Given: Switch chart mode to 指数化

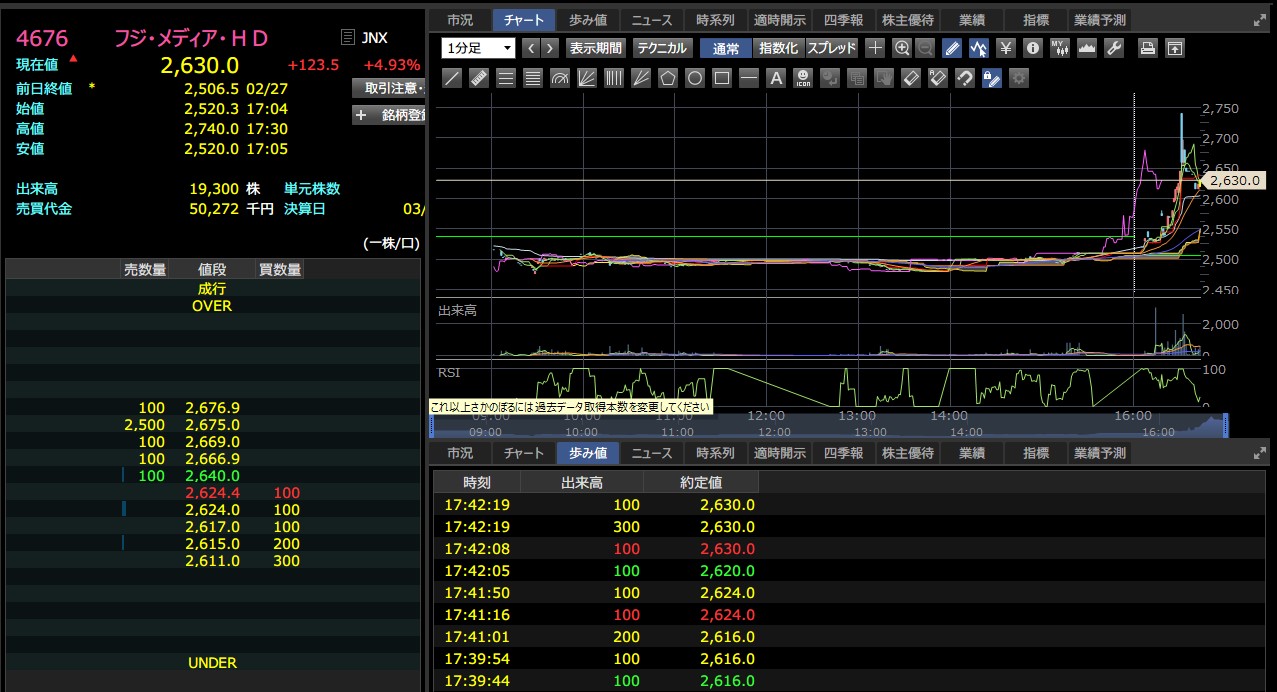Looking at the screenshot, I should click(x=778, y=48).
